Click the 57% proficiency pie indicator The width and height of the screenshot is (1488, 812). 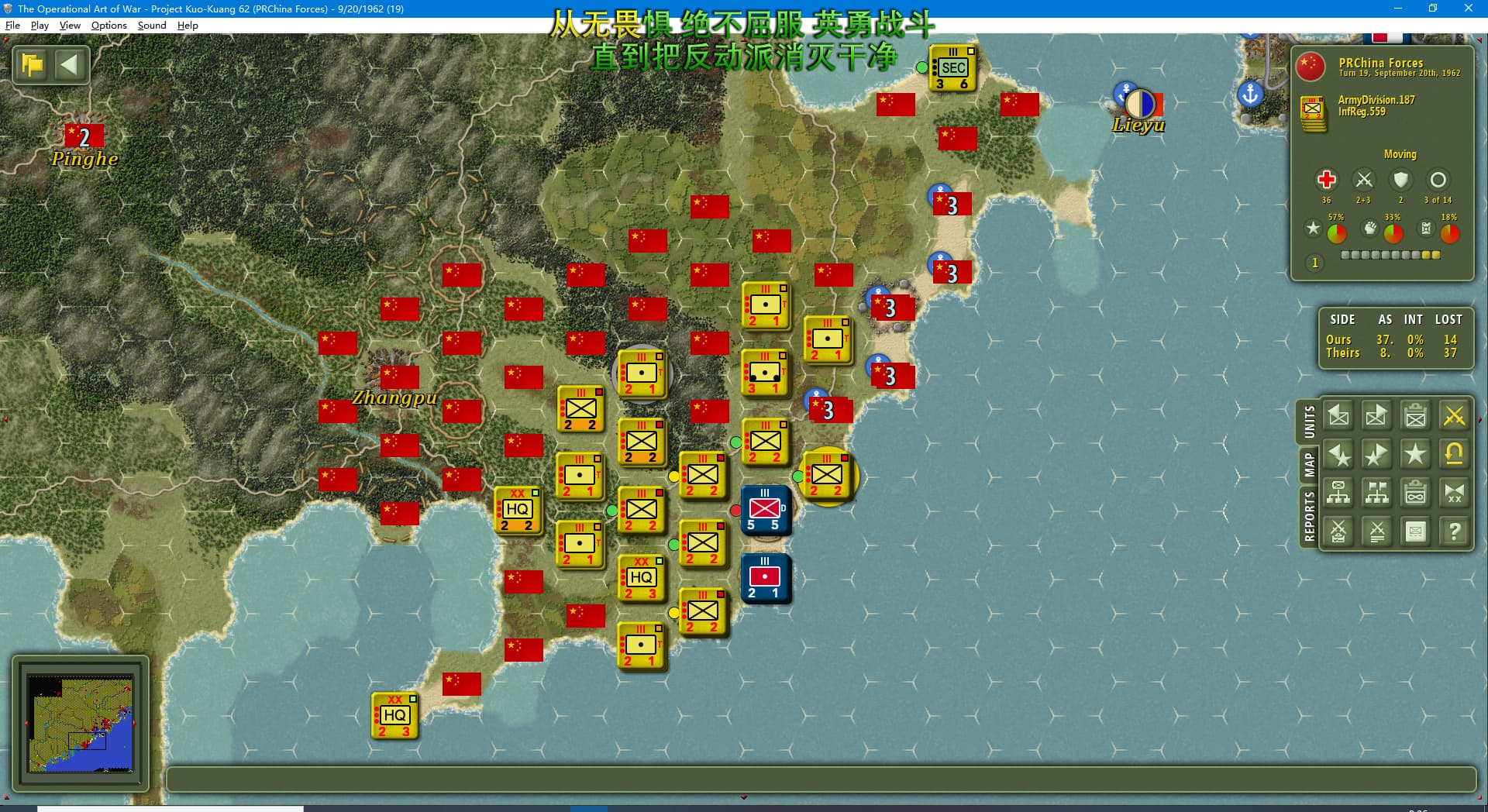1336,232
